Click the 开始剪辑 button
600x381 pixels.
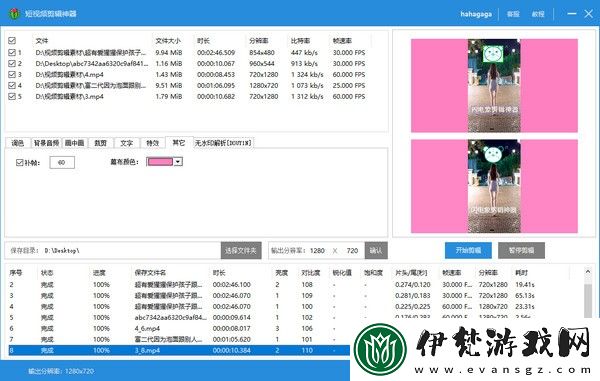[x=468, y=251]
